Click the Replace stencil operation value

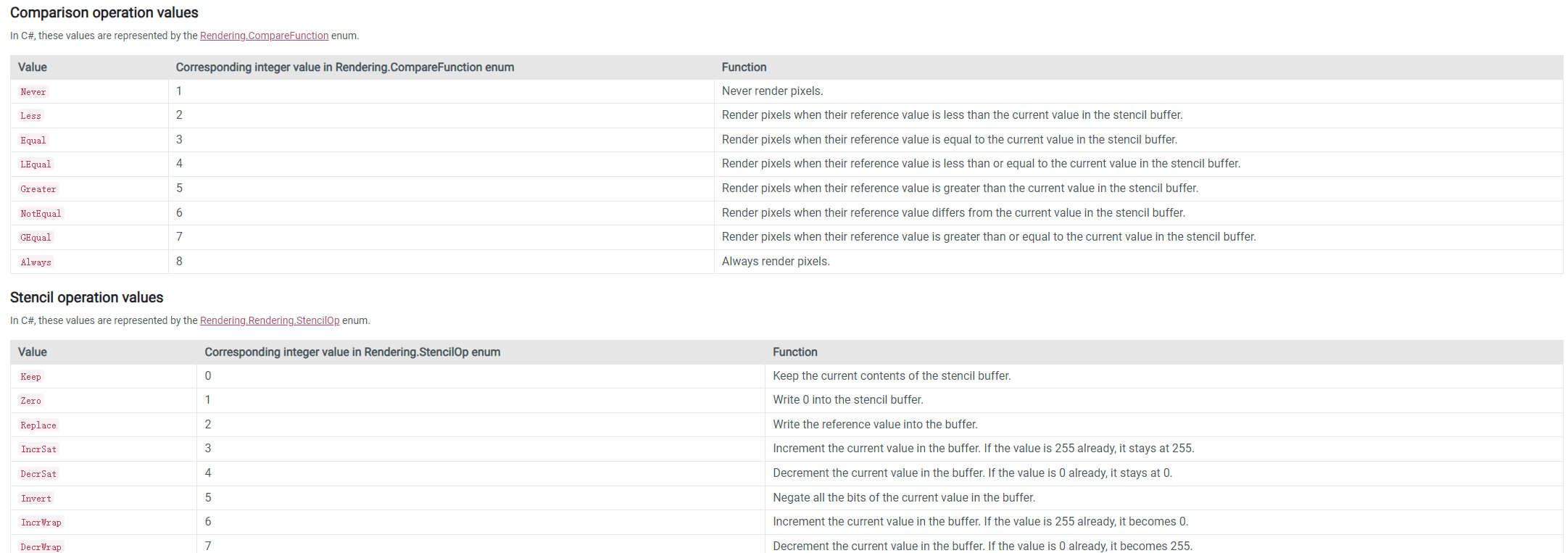point(38,425)
